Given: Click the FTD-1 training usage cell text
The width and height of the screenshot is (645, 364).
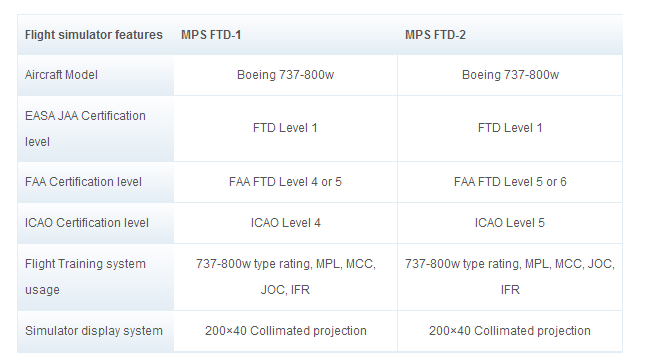Looking at the screenshot, I should tap(285, 277).
